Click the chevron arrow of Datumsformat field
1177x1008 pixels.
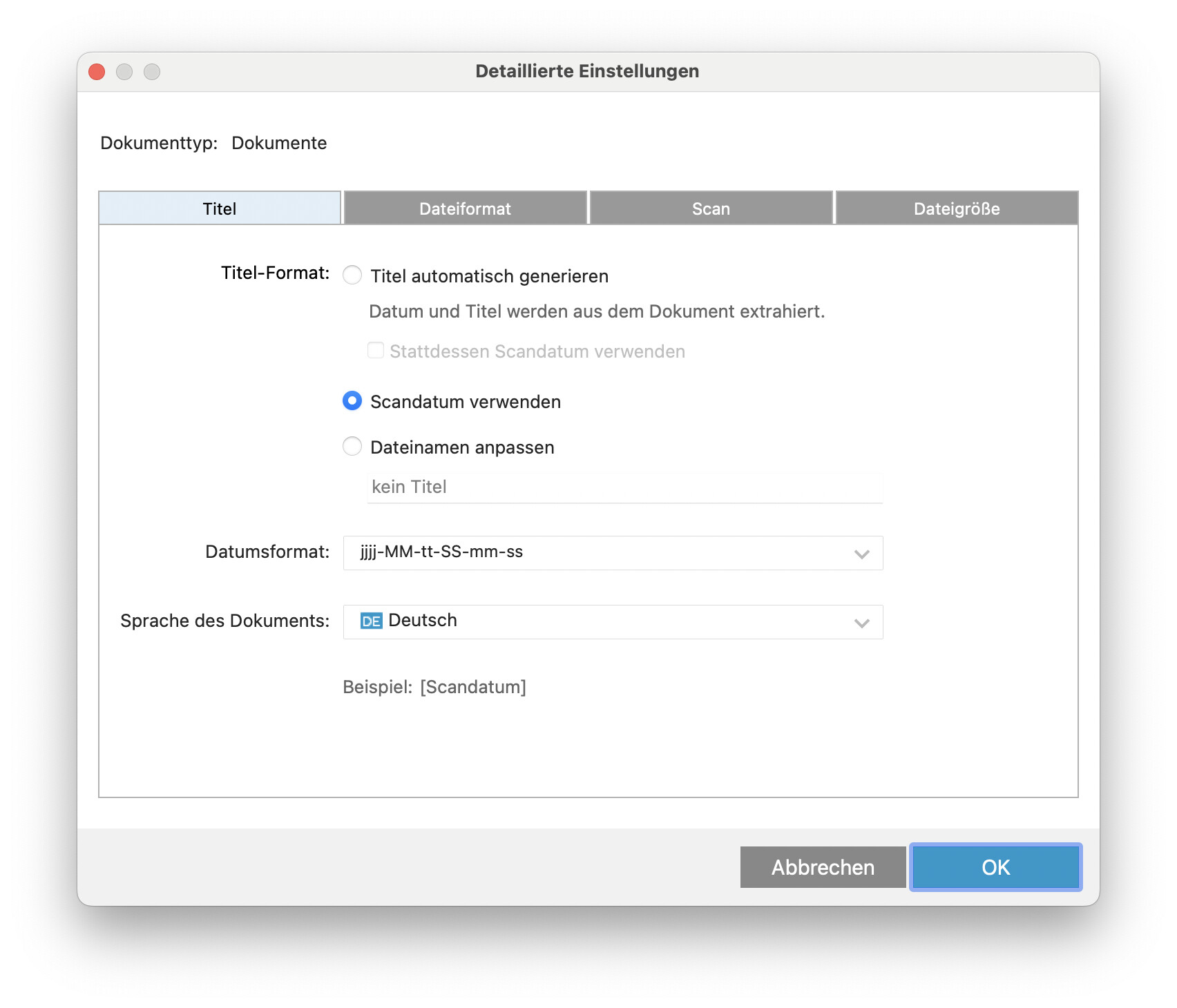pos(861,554)
